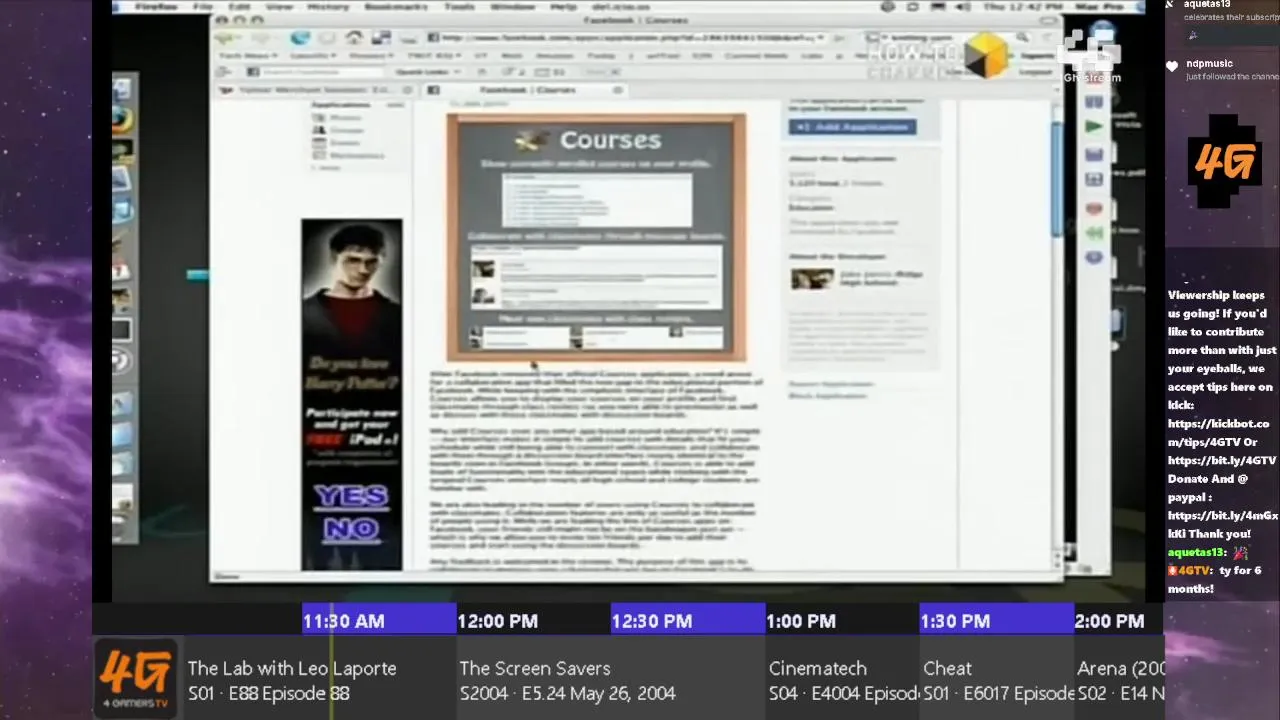Screen dimensions: 1280x720
Task: Click the 4GTV username in chat reply
Action: (1195, 571)
